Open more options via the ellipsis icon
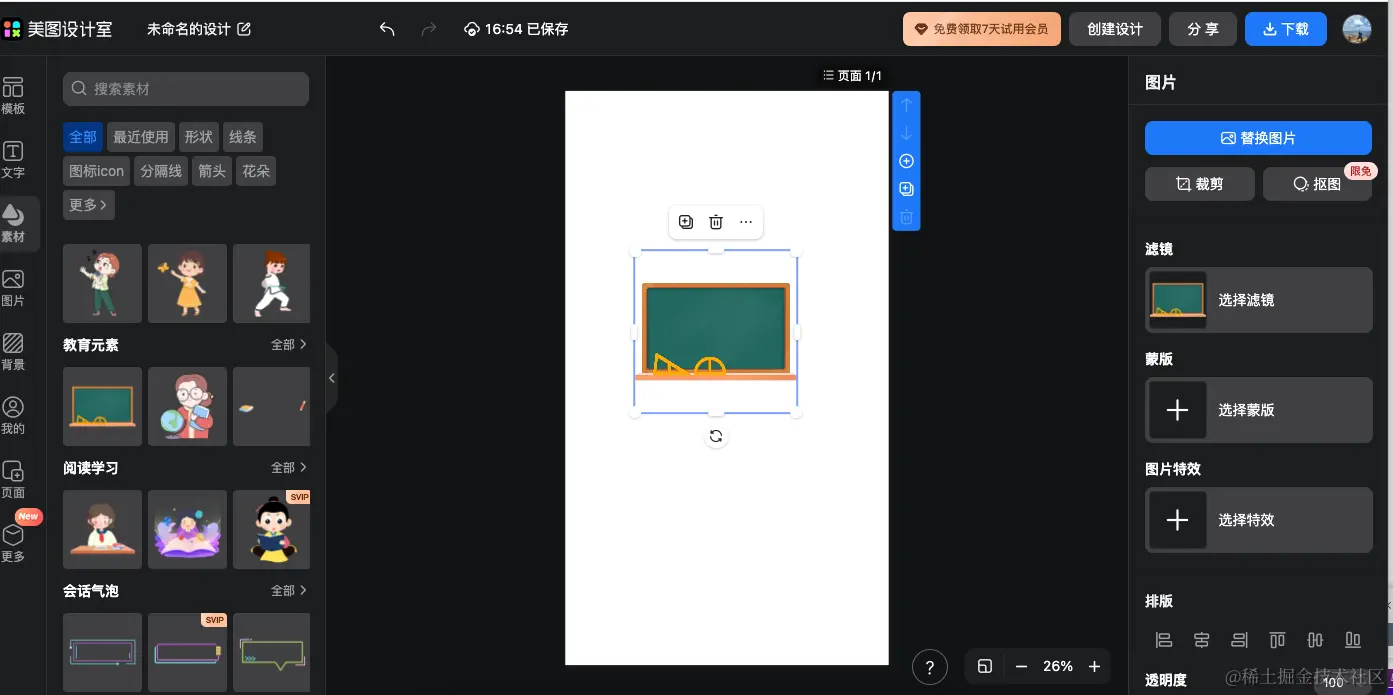This screenshot has width=1393, height=695. click(745, 221)
